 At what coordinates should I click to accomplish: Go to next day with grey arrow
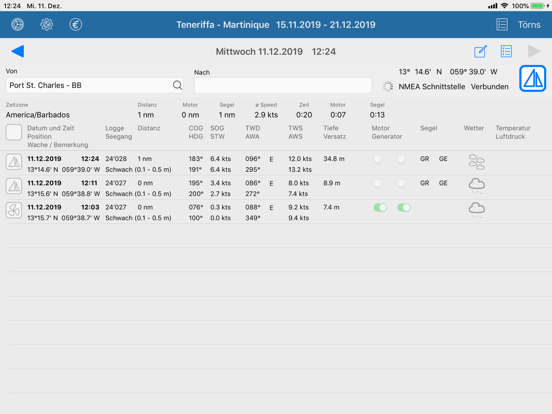click(x=534, y=51)
